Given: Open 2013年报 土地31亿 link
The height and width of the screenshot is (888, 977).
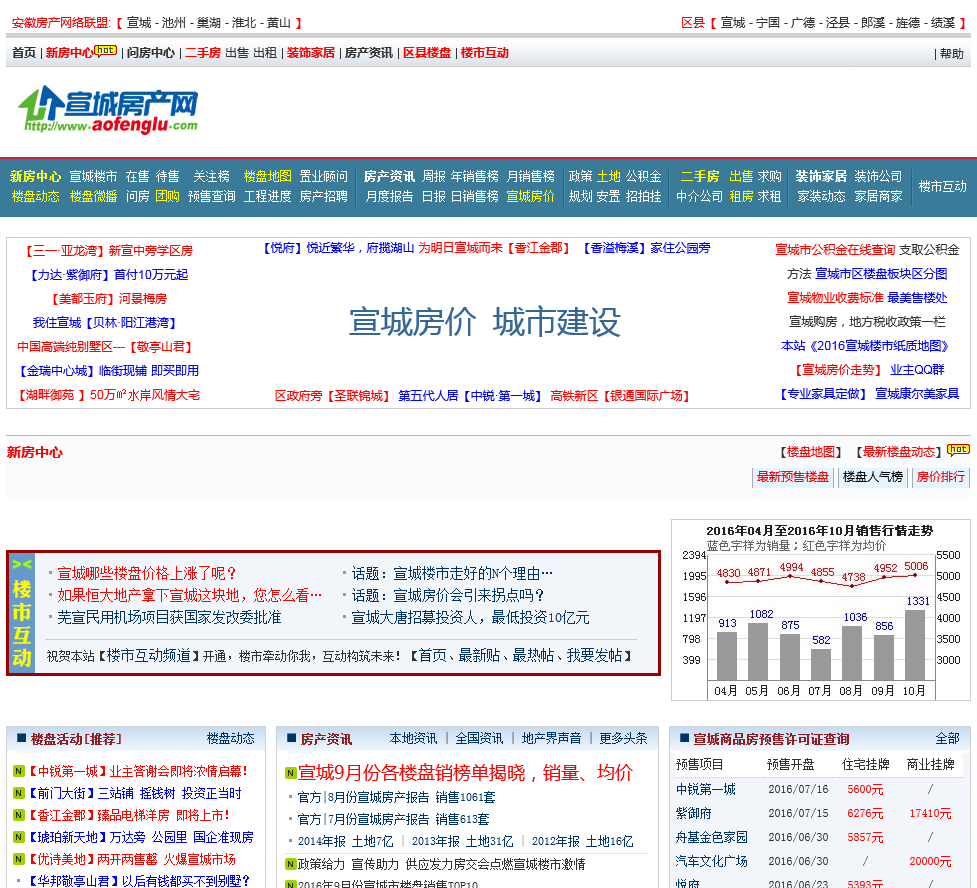Looking at the screenshot, I should point(462,841).
